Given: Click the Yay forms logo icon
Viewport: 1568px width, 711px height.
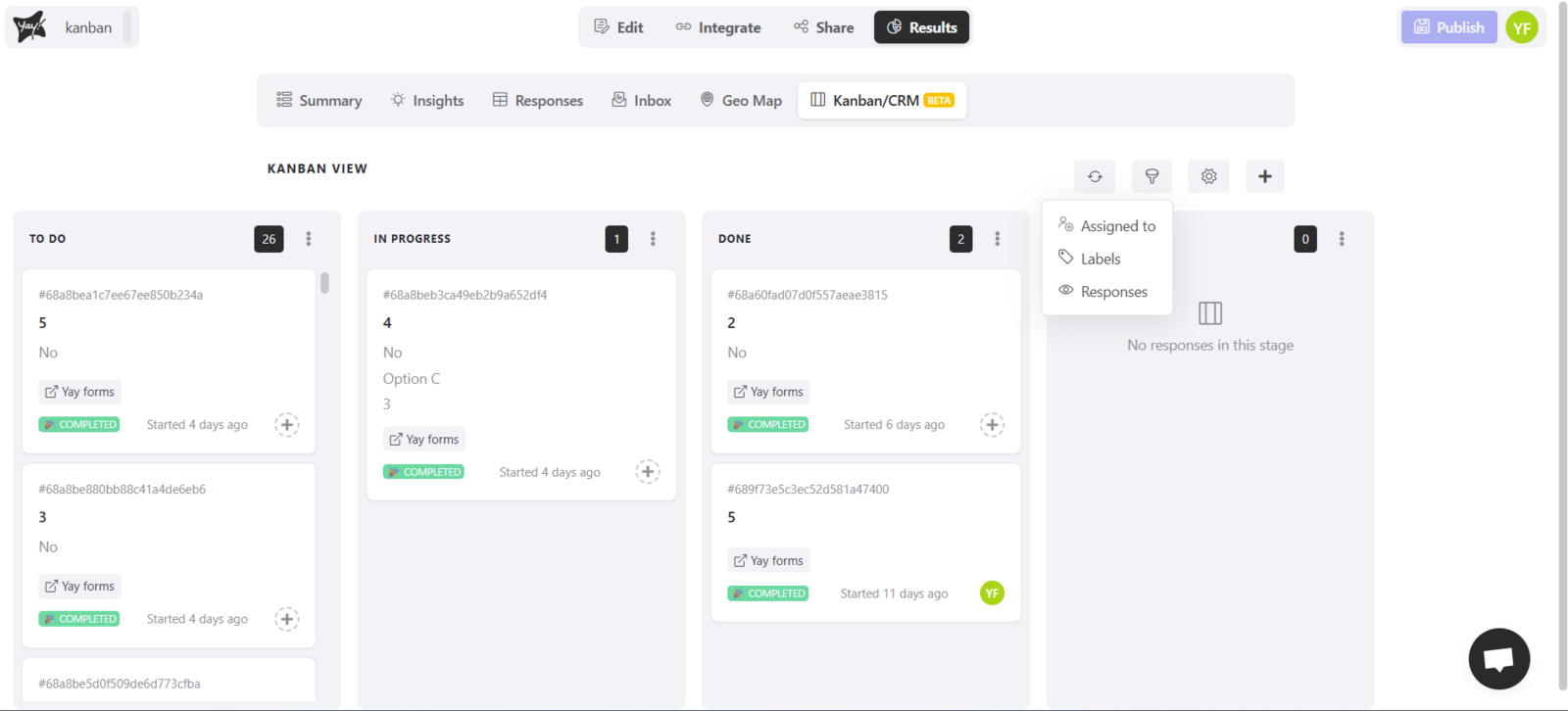Looking at the screenshot, I should [30, 27].
